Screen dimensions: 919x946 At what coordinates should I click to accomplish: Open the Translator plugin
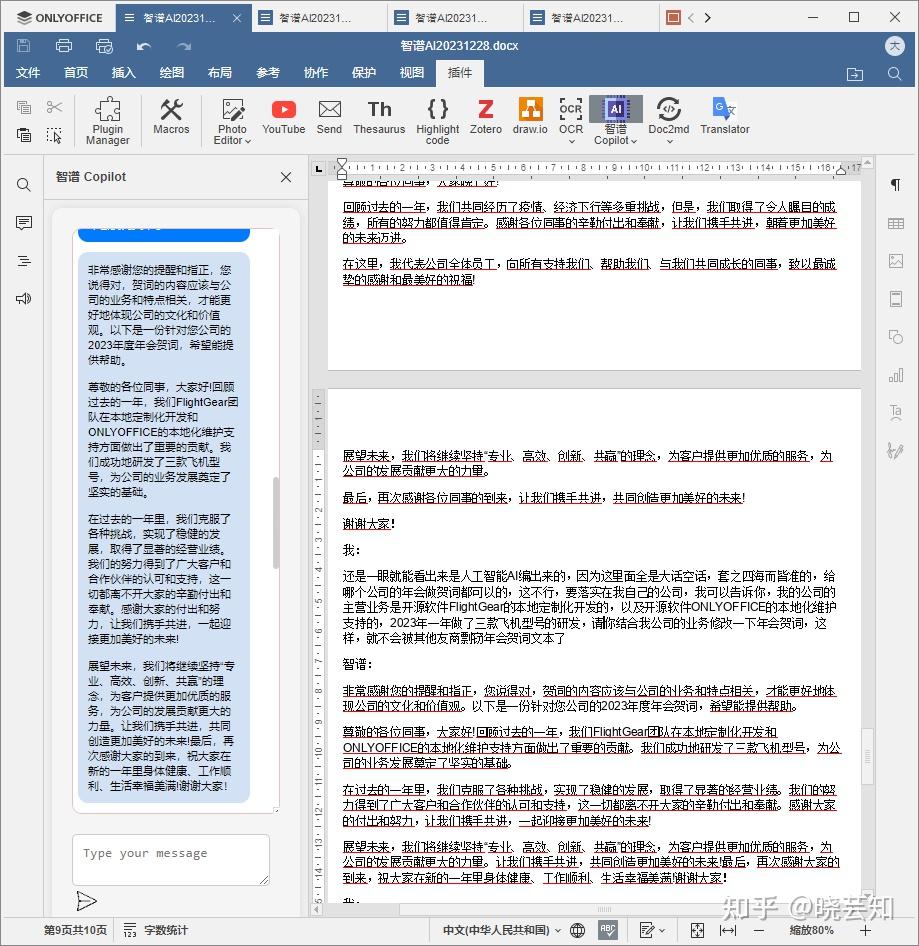[725, 116]
